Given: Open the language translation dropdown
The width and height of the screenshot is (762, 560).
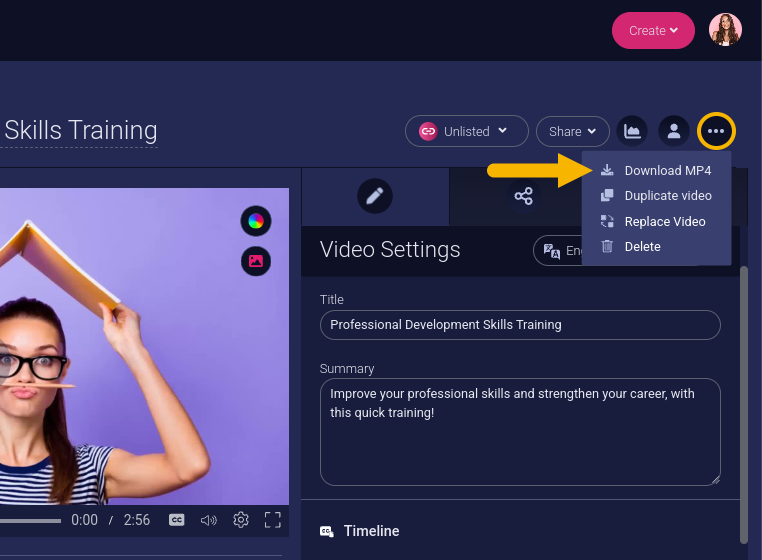Looking at the screenshot, I should [559, 251].
